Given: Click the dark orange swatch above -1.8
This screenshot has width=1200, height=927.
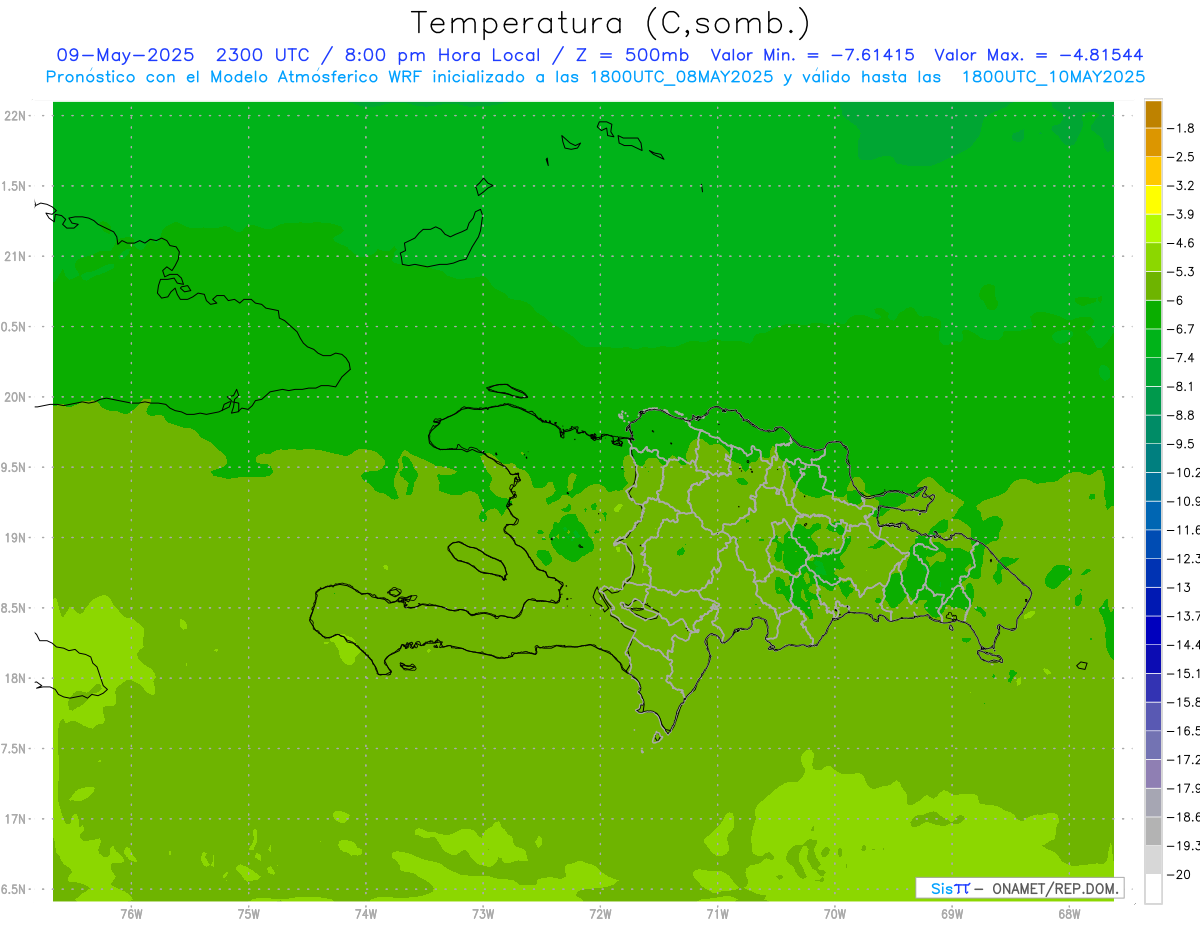Looking at the screenshot, I should point(1153,114).
